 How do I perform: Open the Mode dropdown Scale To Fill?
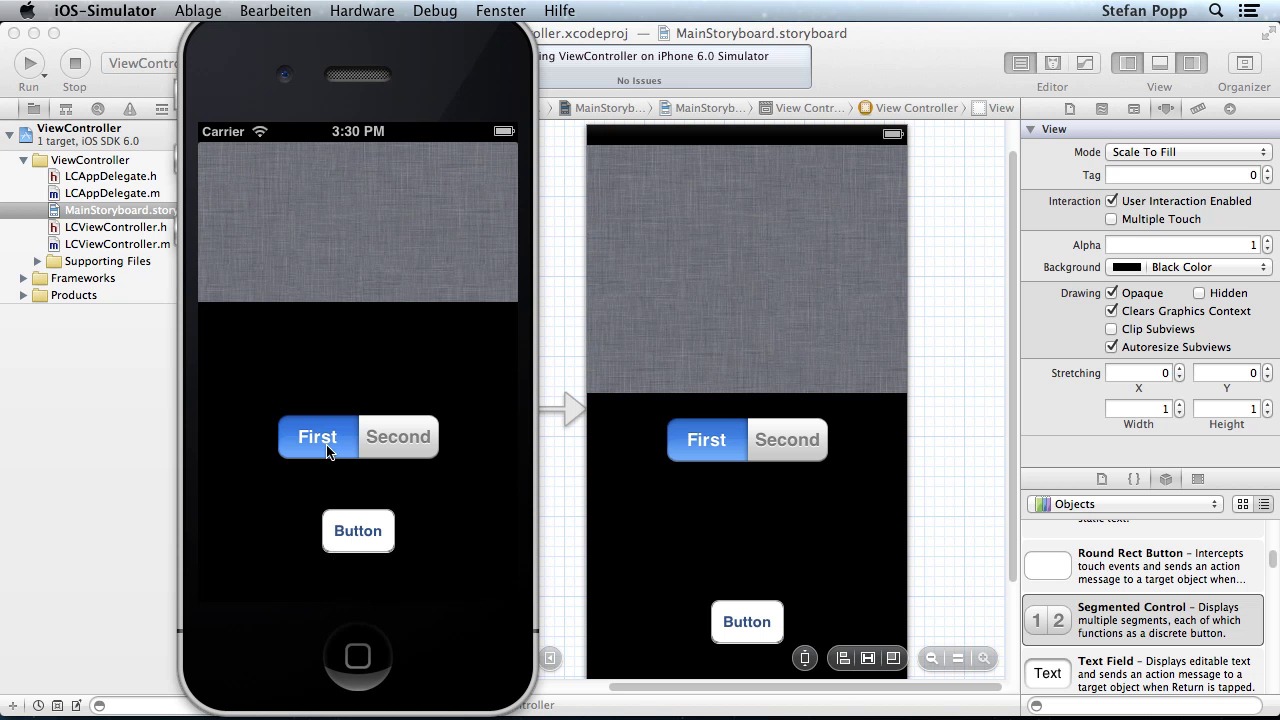(x=1188, y=152)
